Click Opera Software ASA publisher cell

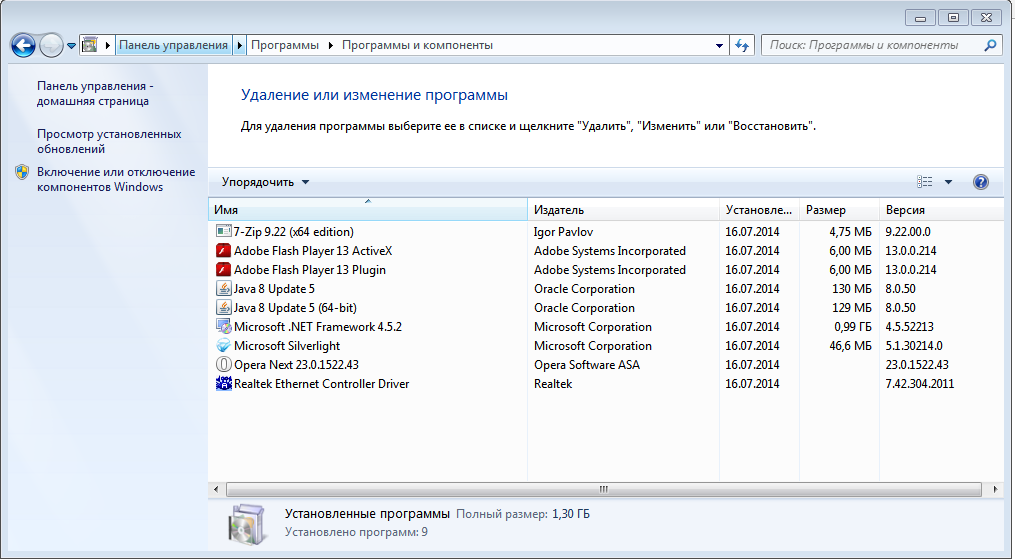(x=586, y=364)
